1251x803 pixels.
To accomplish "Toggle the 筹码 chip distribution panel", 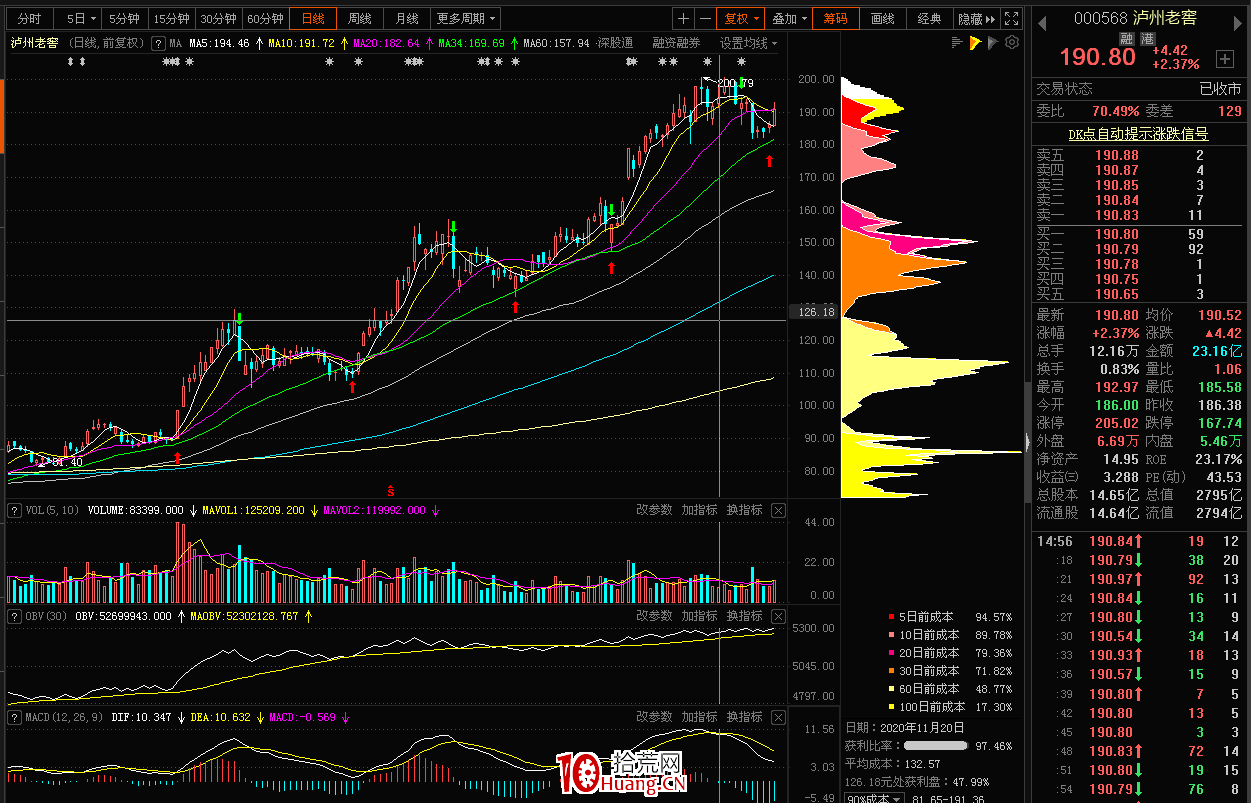I will (835, 19).
